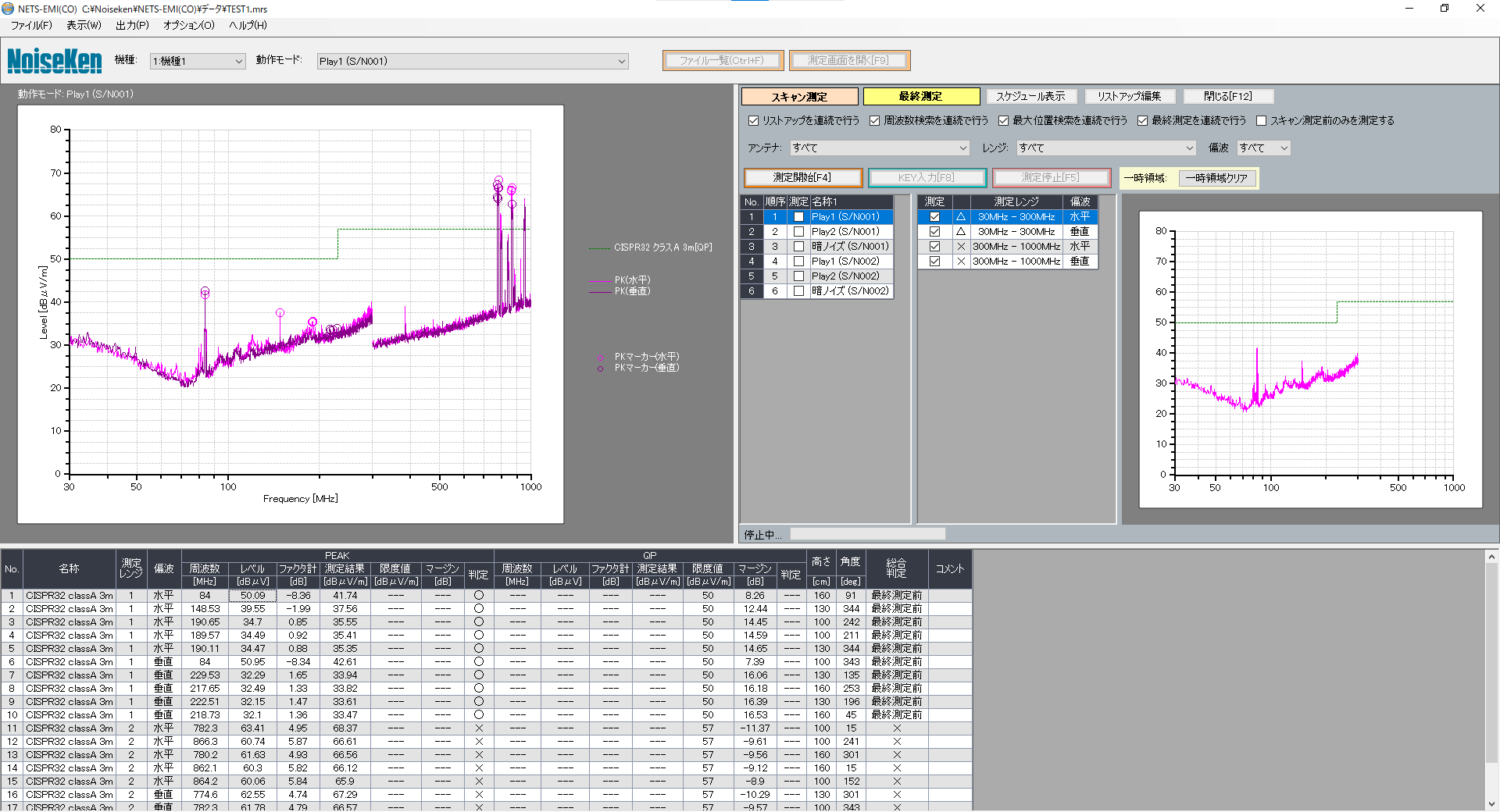Screen dimensions: 1500x812
Task: Enable スキャン測定前のみを測定する checkbox
Action: pyautogui.click(x=1261, y=121)
